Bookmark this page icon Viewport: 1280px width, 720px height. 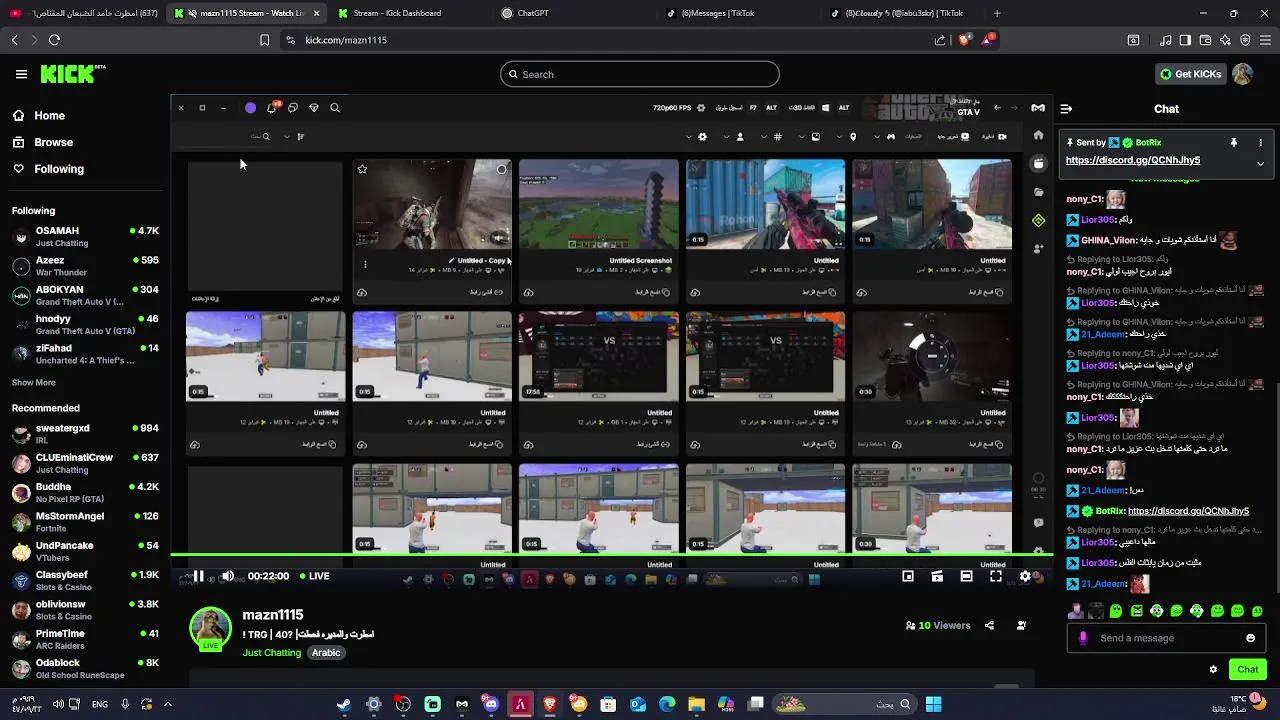(x=264, y=40)
